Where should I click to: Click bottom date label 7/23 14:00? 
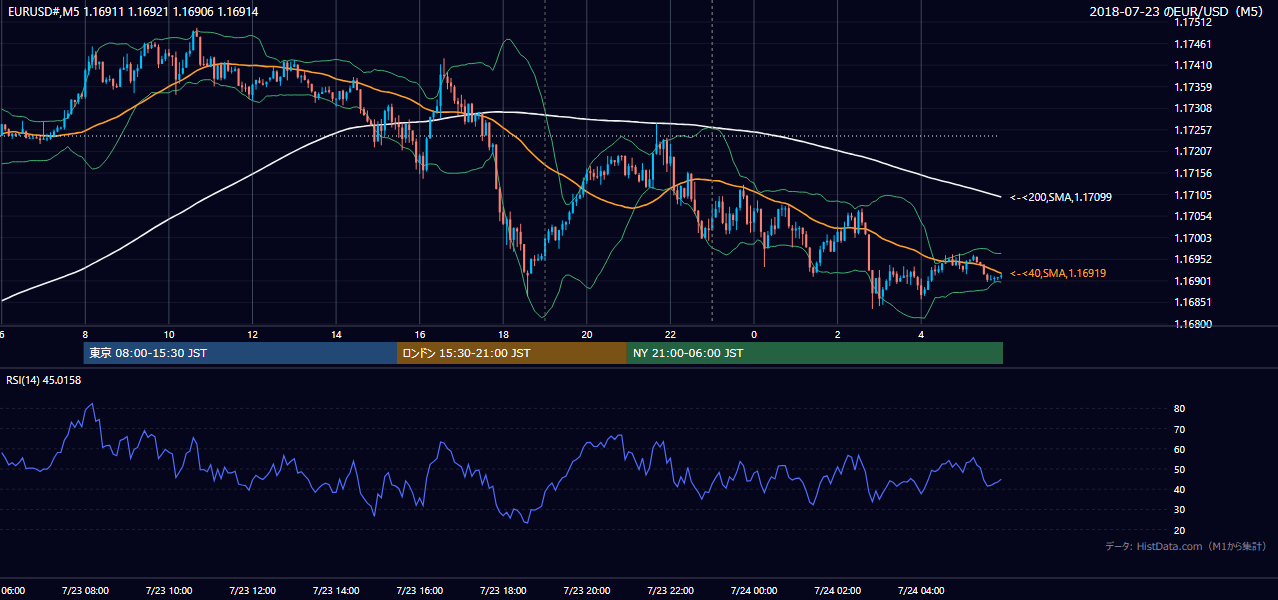click(335, 591)
